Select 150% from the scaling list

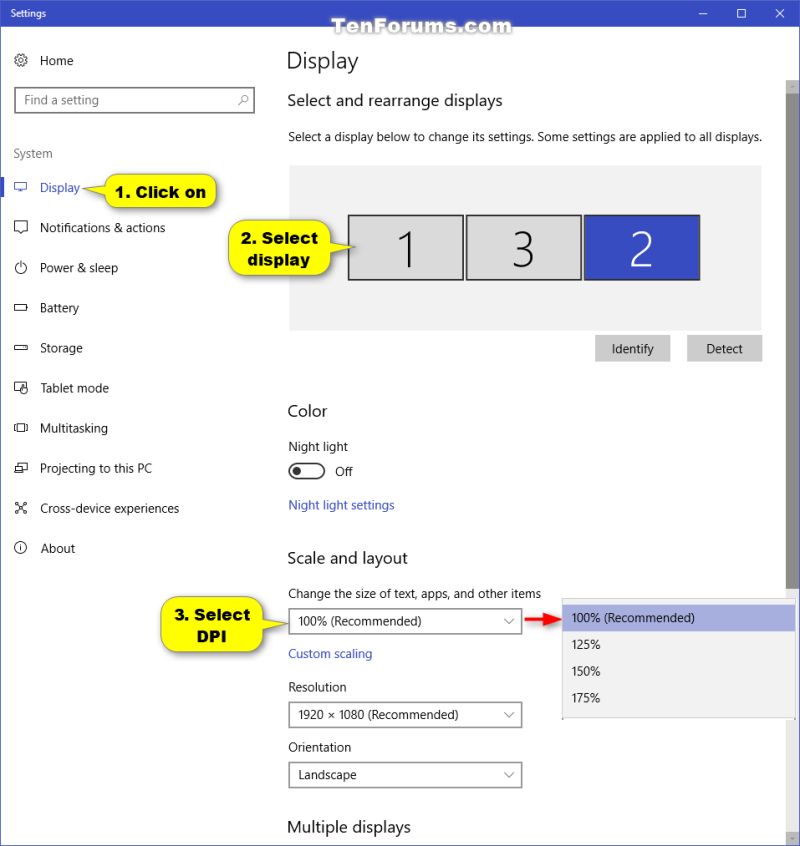tap(585, 671)
